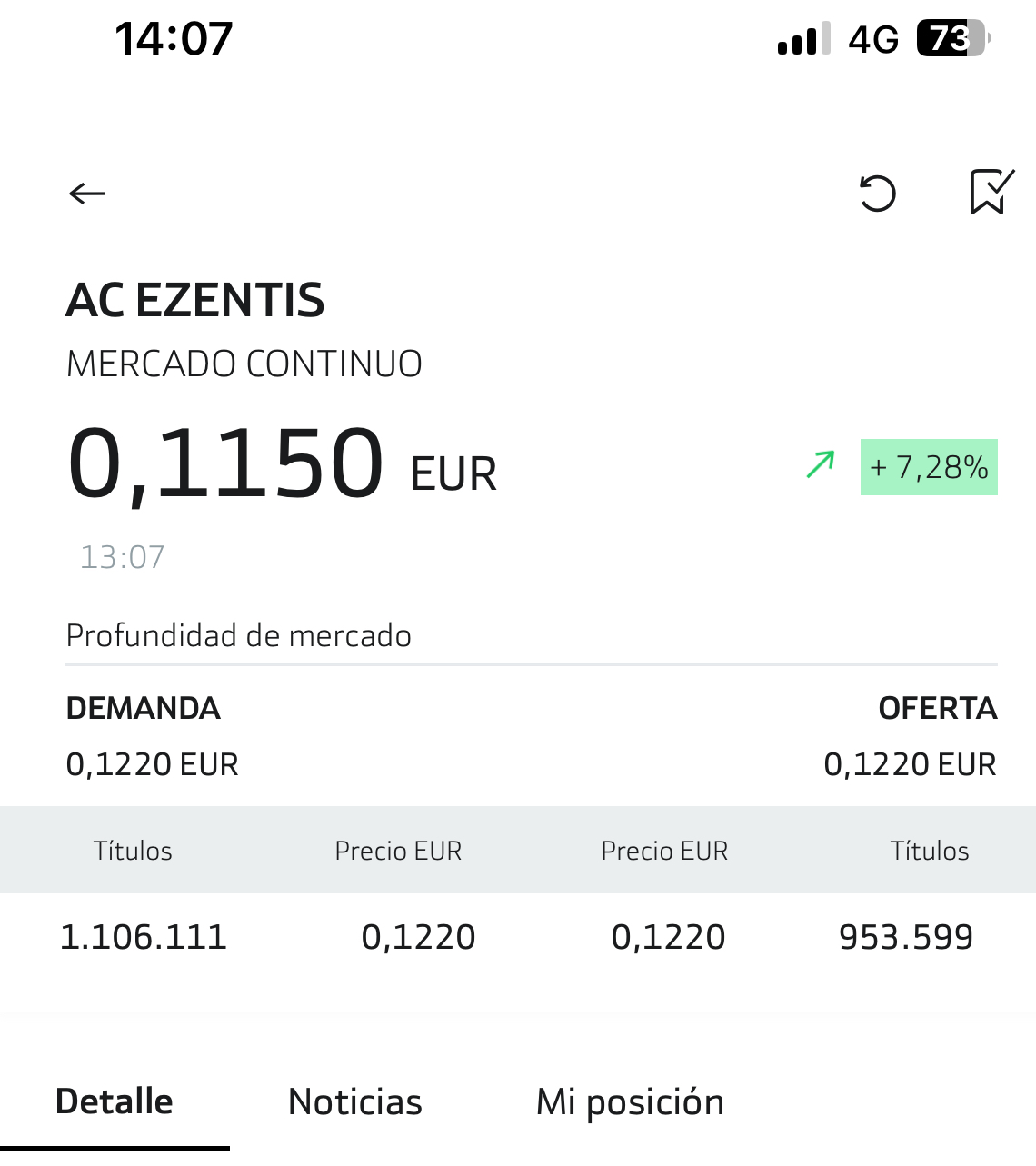The height and width of the screenshot is (1166, 1036).
Task: Tap the 14:07 clock in status bar
Action: coord(174,39)
